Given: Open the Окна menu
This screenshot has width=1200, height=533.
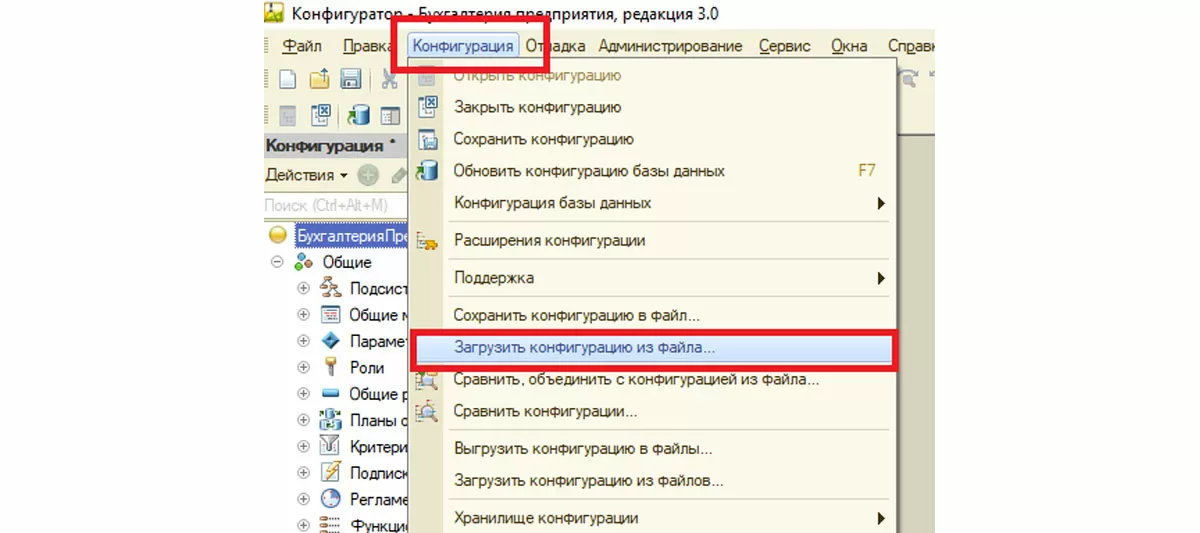Looking at the screenshot, I should [x=849, y=46].
